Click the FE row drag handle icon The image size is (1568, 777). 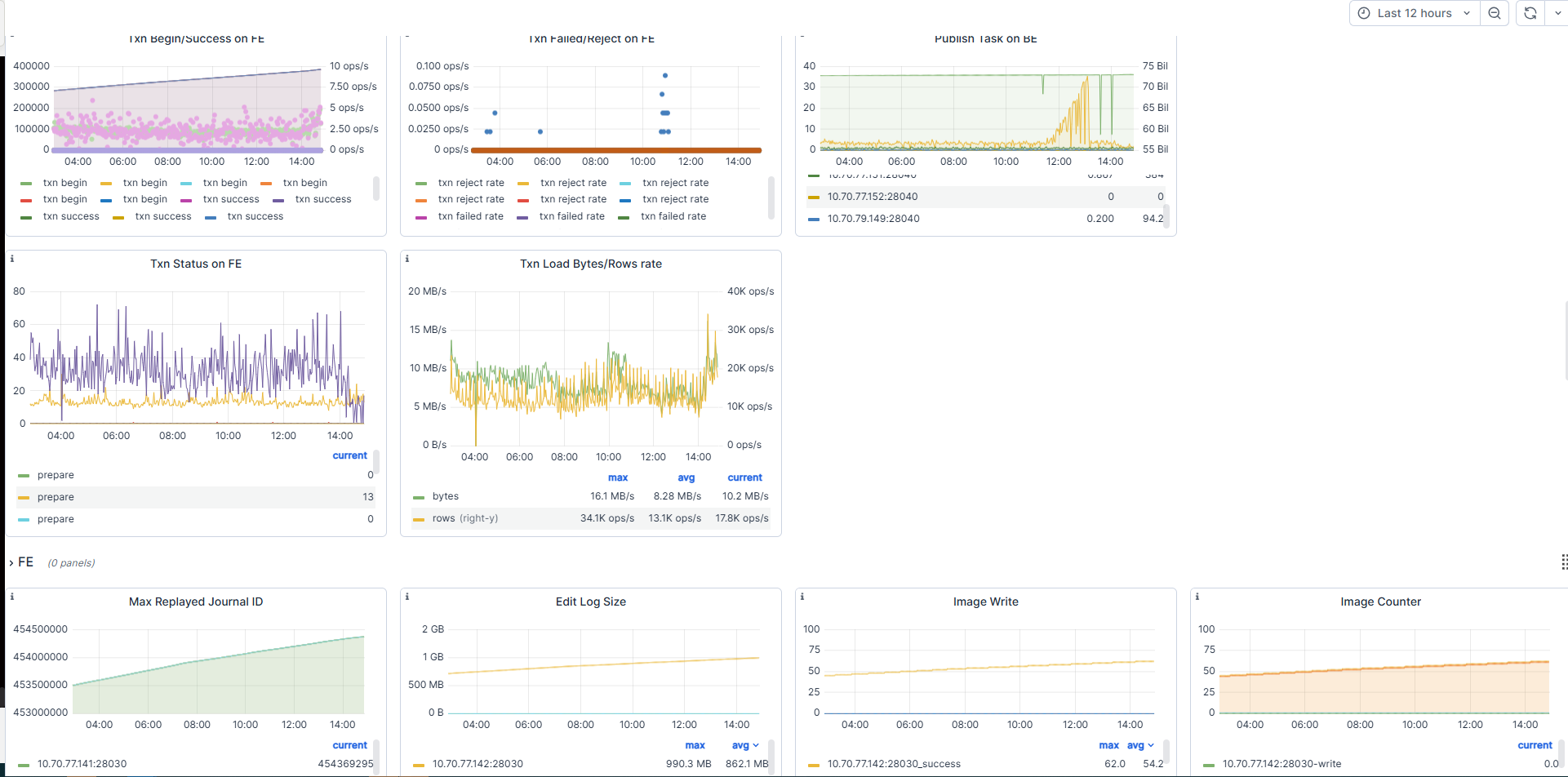point(1564,562)
